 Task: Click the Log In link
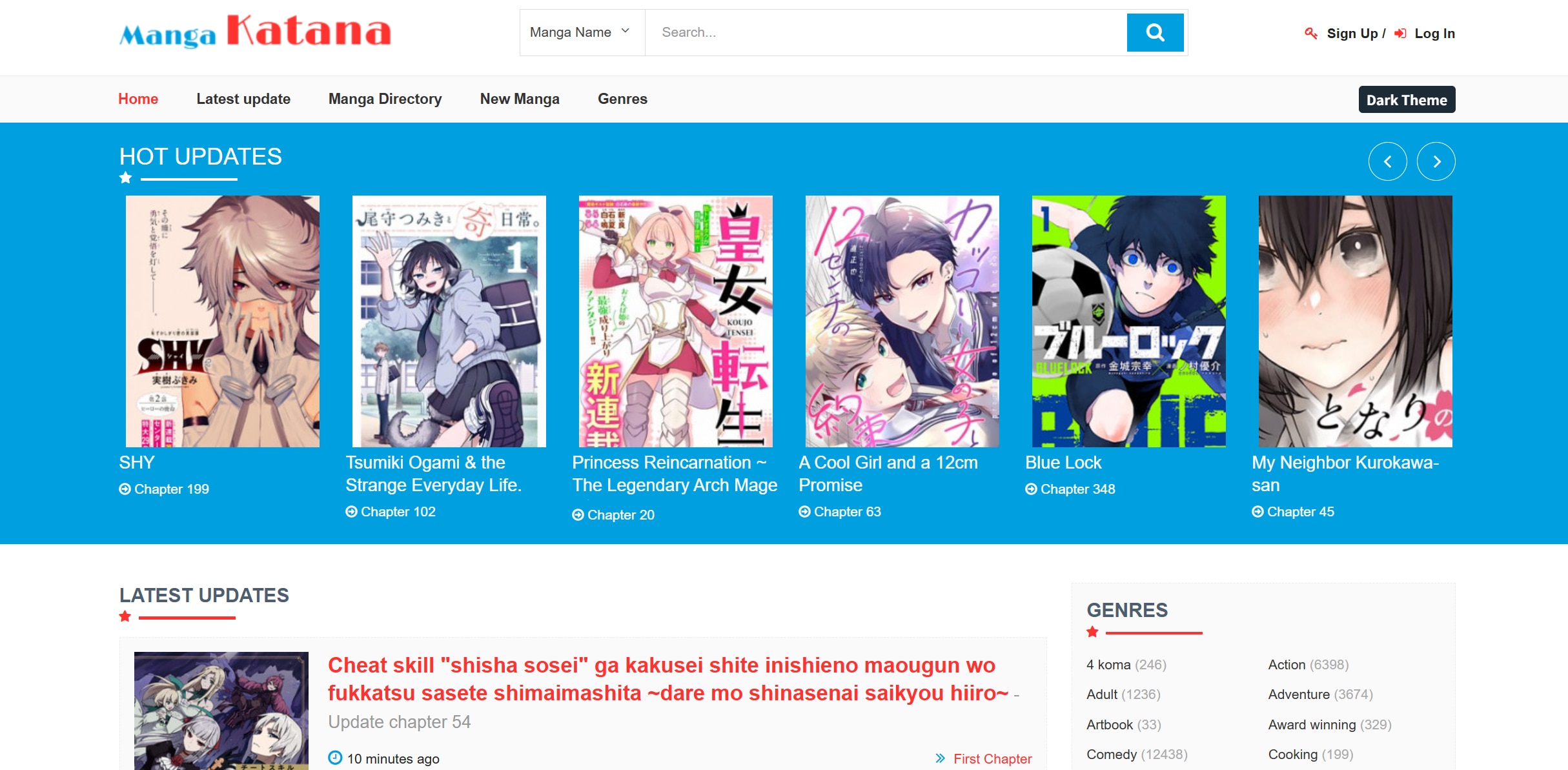[x=1434, y=34]
